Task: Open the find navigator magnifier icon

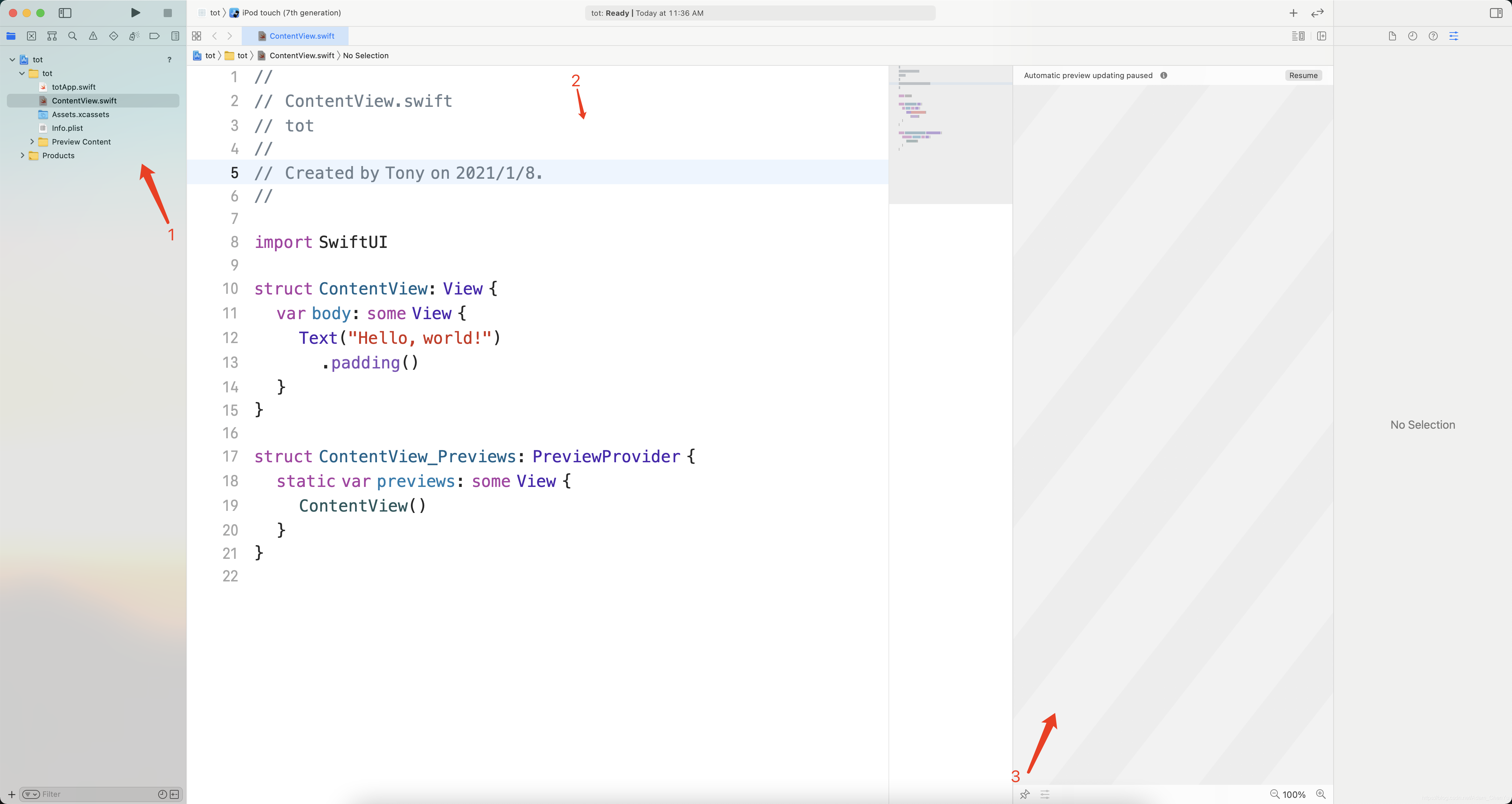Action: point(72,36)
